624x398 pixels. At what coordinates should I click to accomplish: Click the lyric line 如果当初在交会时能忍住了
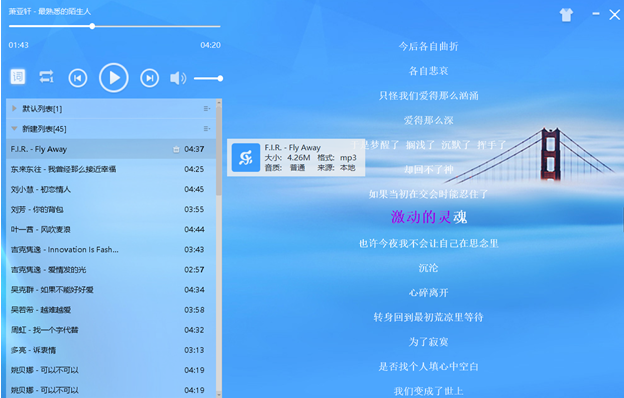pos(429,194)
